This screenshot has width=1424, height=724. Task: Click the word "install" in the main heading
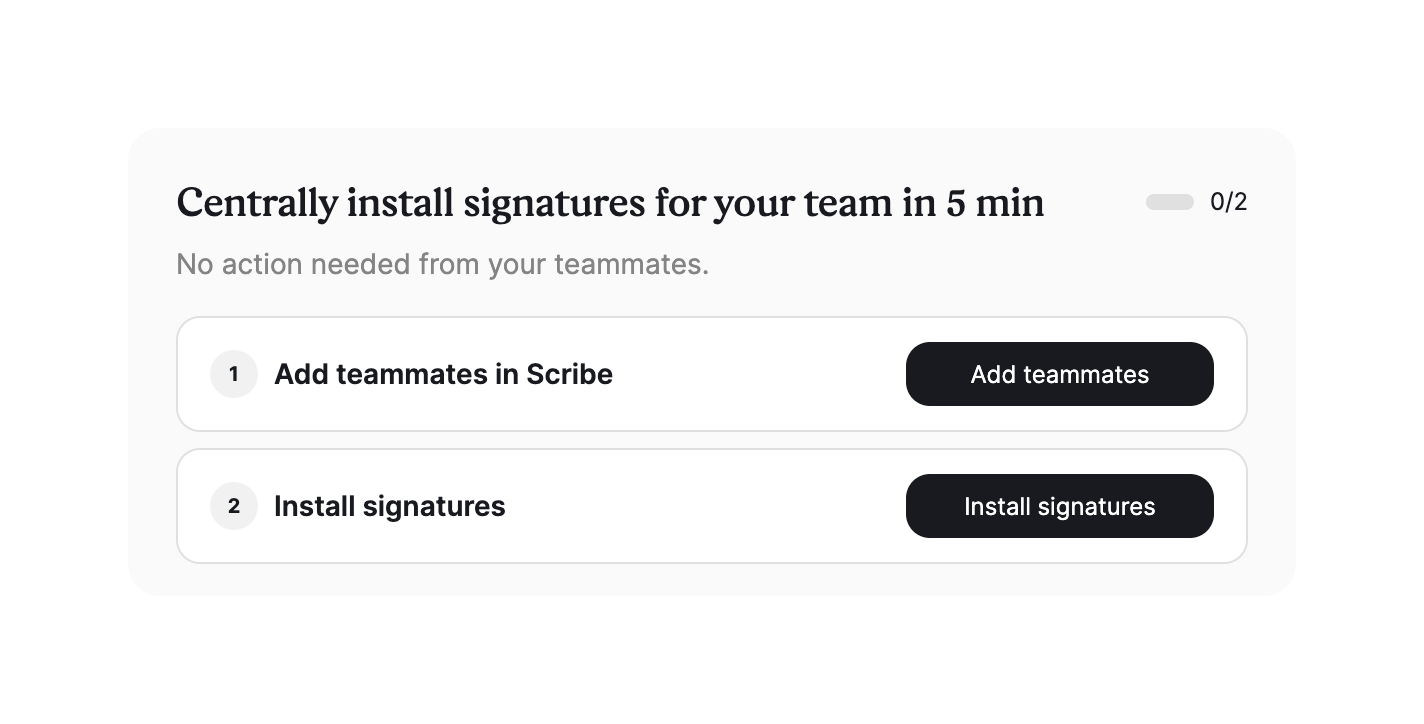[399, 203]
